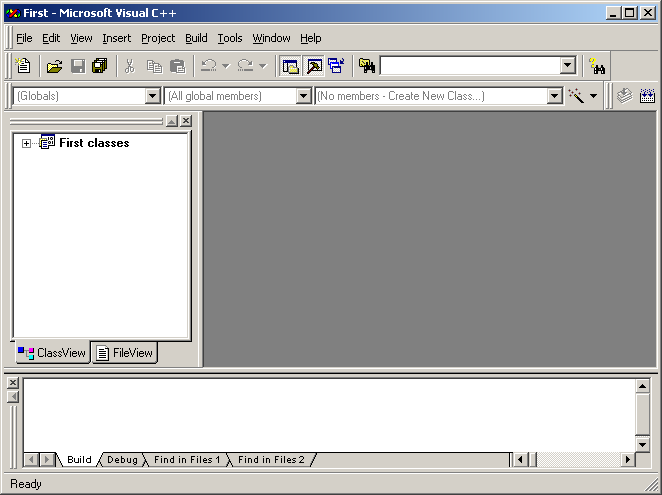
Task: Open a file with the Open folder icon
Action: pos(54,66)
